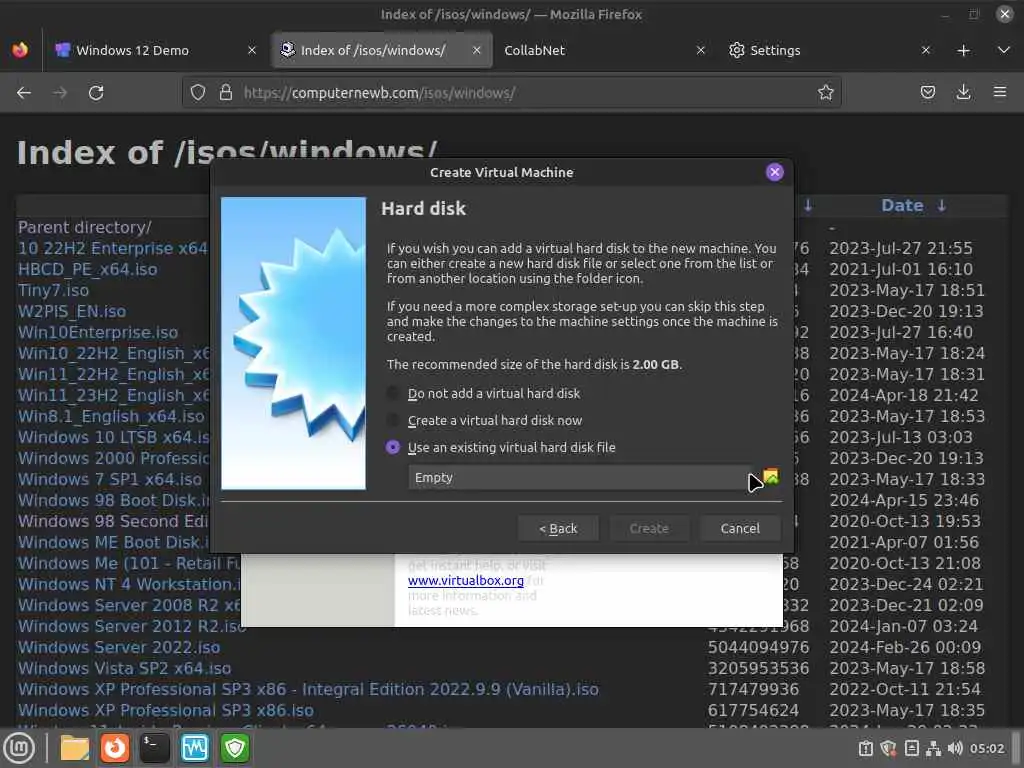Open the Linux Mint start menu

coord(19,748)
